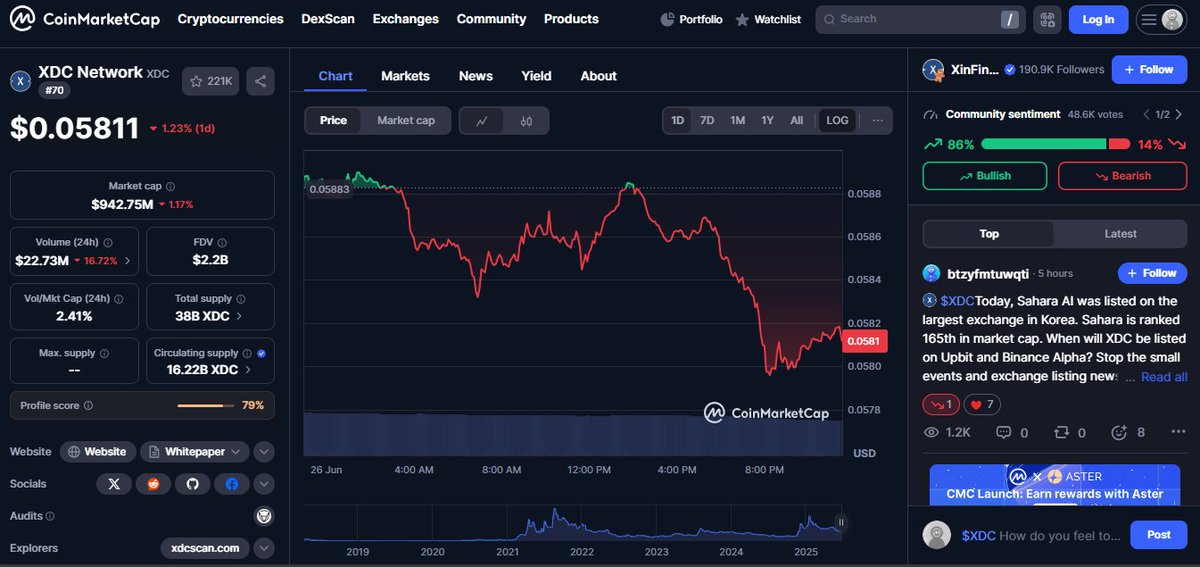Switch chart to Market cap mode

click(x=406, y=120)
